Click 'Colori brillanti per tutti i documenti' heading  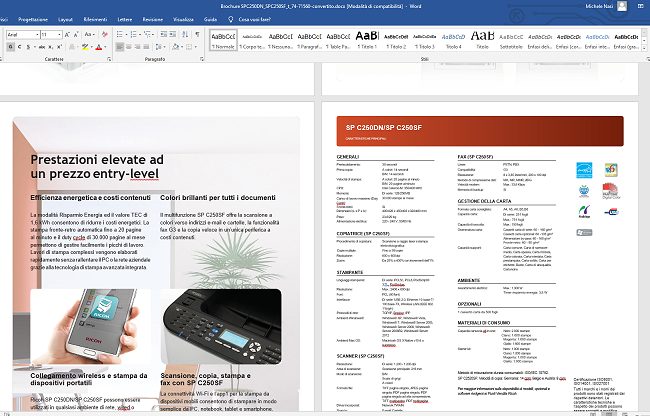tap(218, 198)
